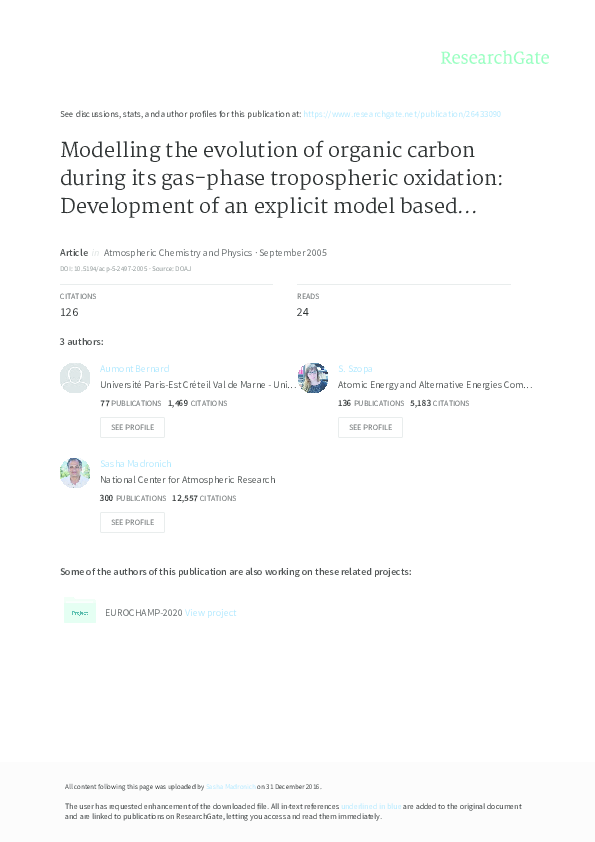Click SEE PROFILE for Aumont Bernard
The image size is (595, 842).
132,427
